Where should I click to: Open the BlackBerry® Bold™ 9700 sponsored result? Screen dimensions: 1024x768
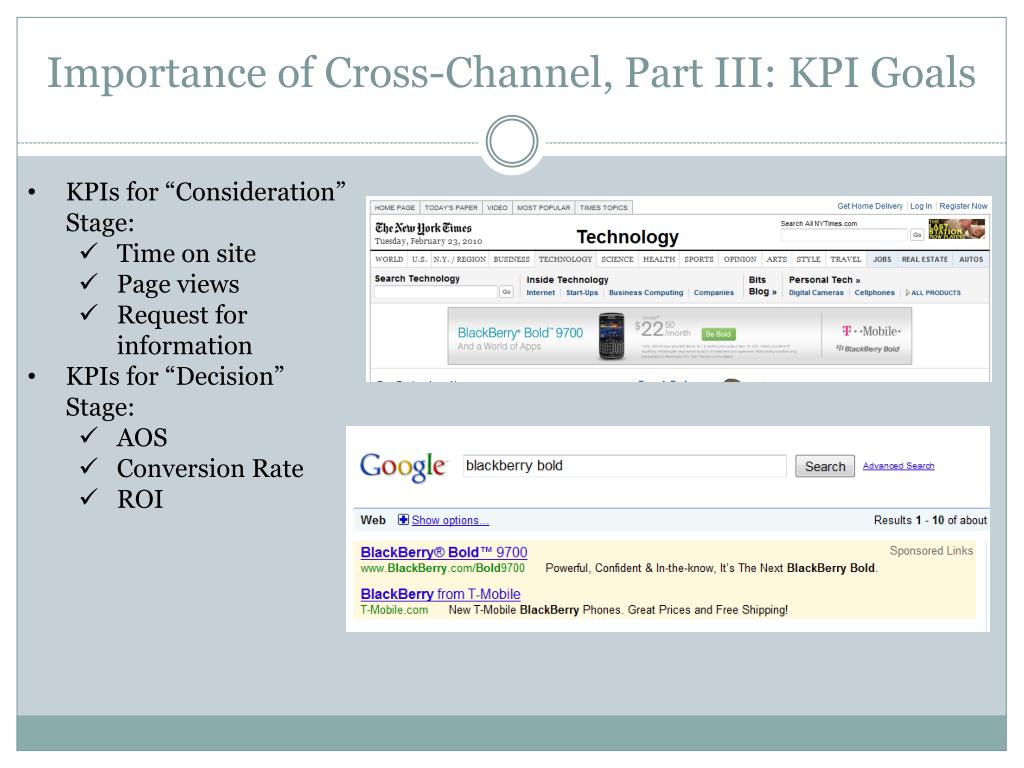tap(444, 552)
